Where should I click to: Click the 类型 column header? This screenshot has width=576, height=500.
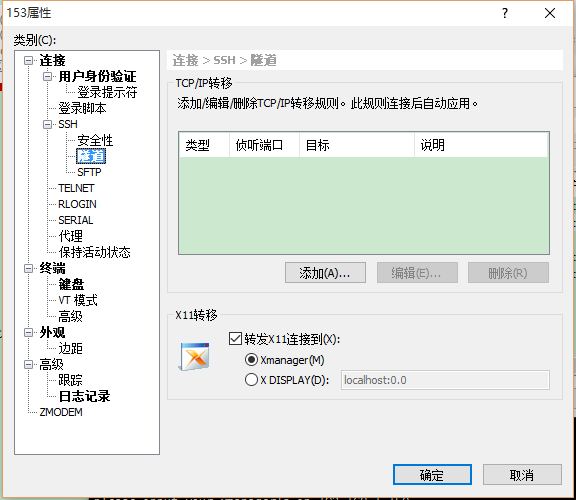click(205, 145)
